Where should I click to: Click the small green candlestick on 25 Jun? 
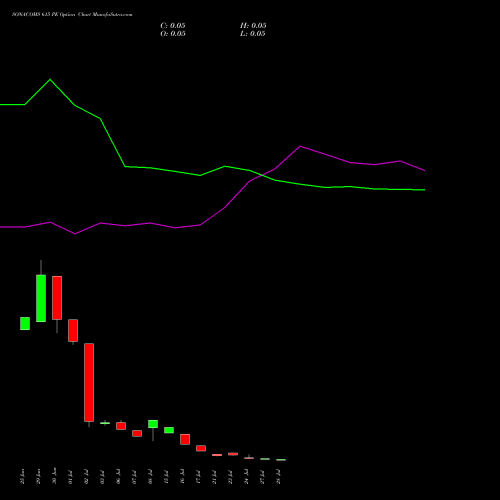pos(25,323)
